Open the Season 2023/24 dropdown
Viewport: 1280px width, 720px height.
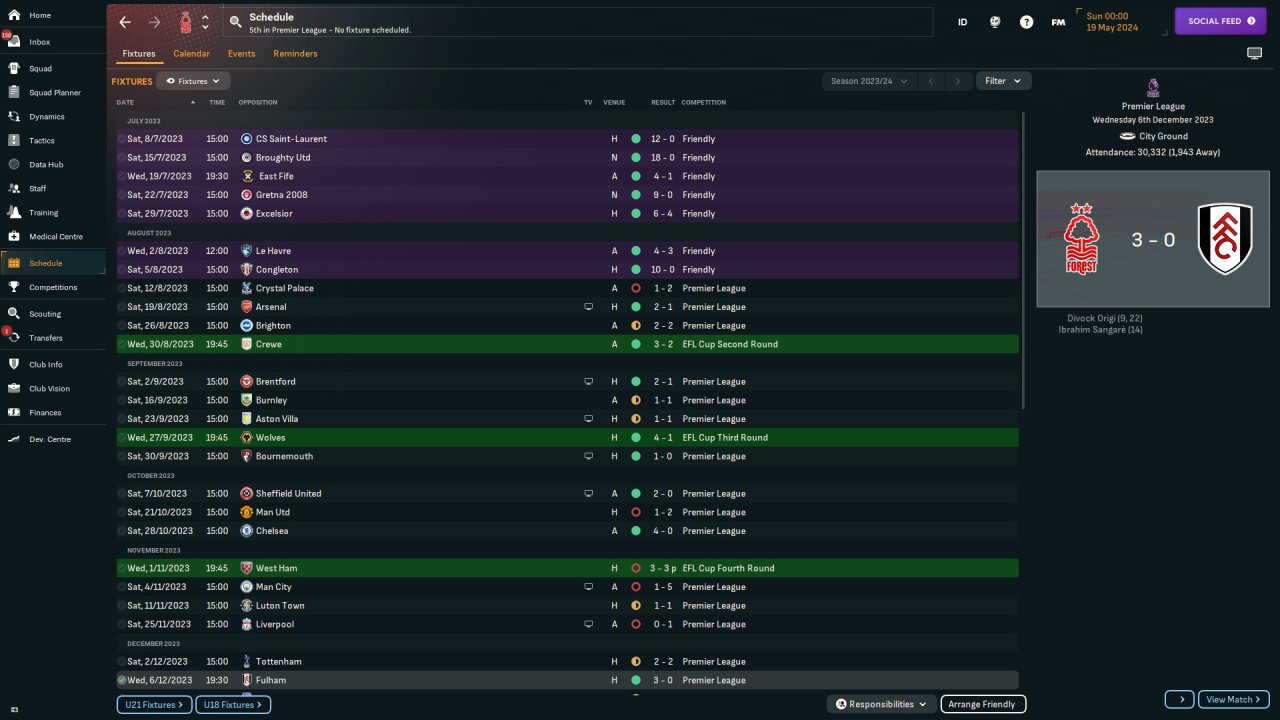pyautogui.click(x=869, y=81)
